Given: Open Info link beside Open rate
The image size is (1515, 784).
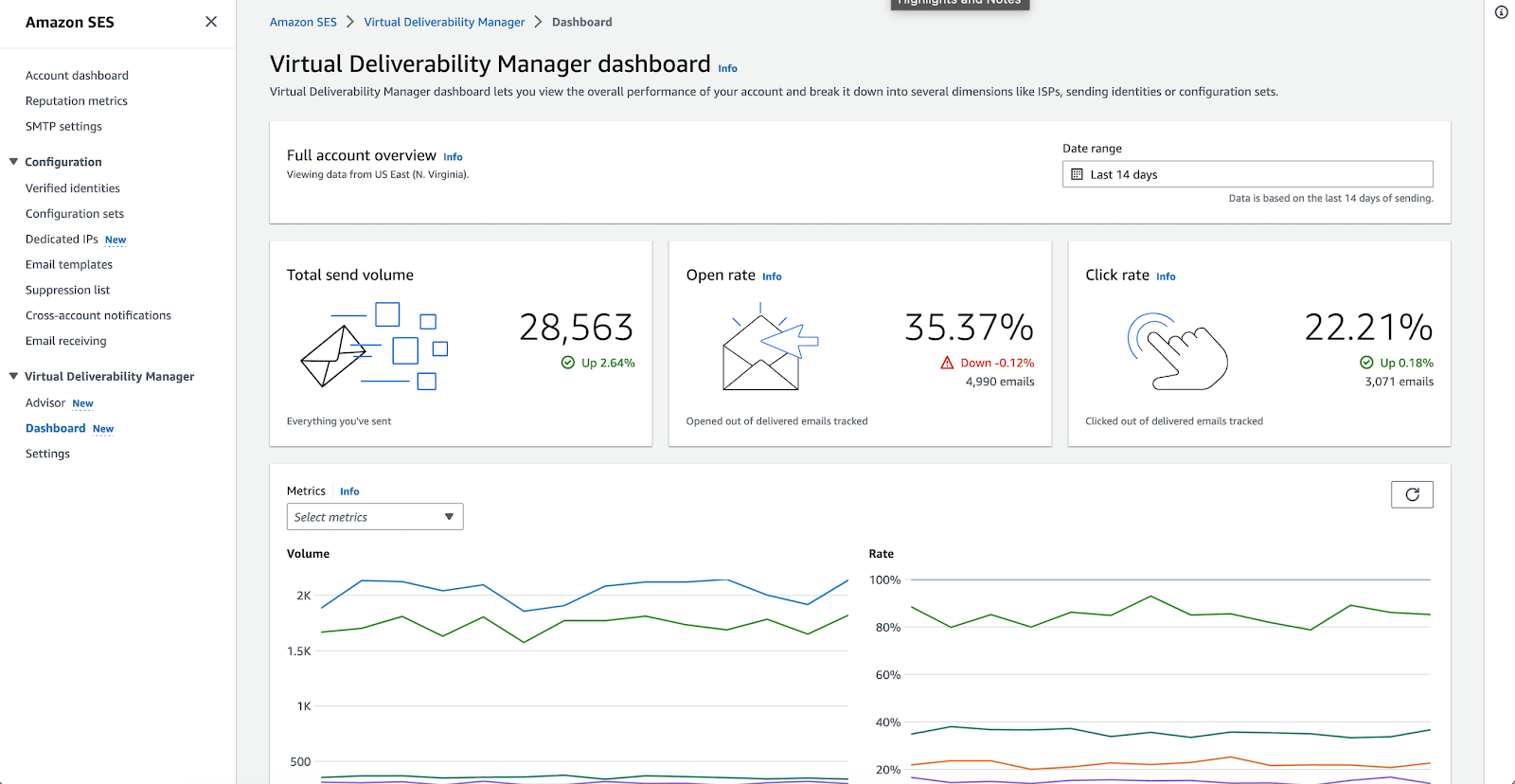Looking at the screenshot, I should click(x=772, y=276).
